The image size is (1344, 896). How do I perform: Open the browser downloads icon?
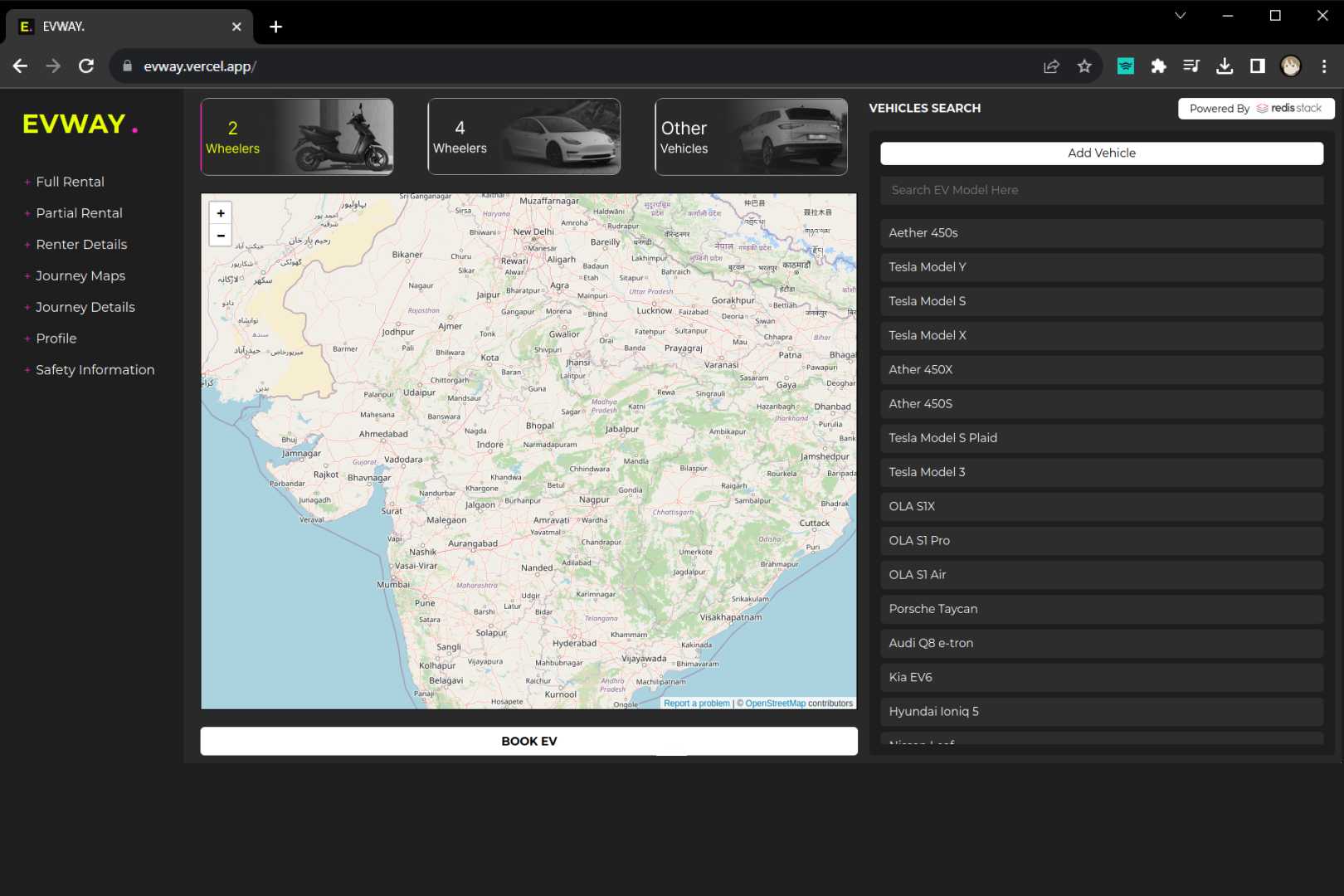tap(1225, 66)
